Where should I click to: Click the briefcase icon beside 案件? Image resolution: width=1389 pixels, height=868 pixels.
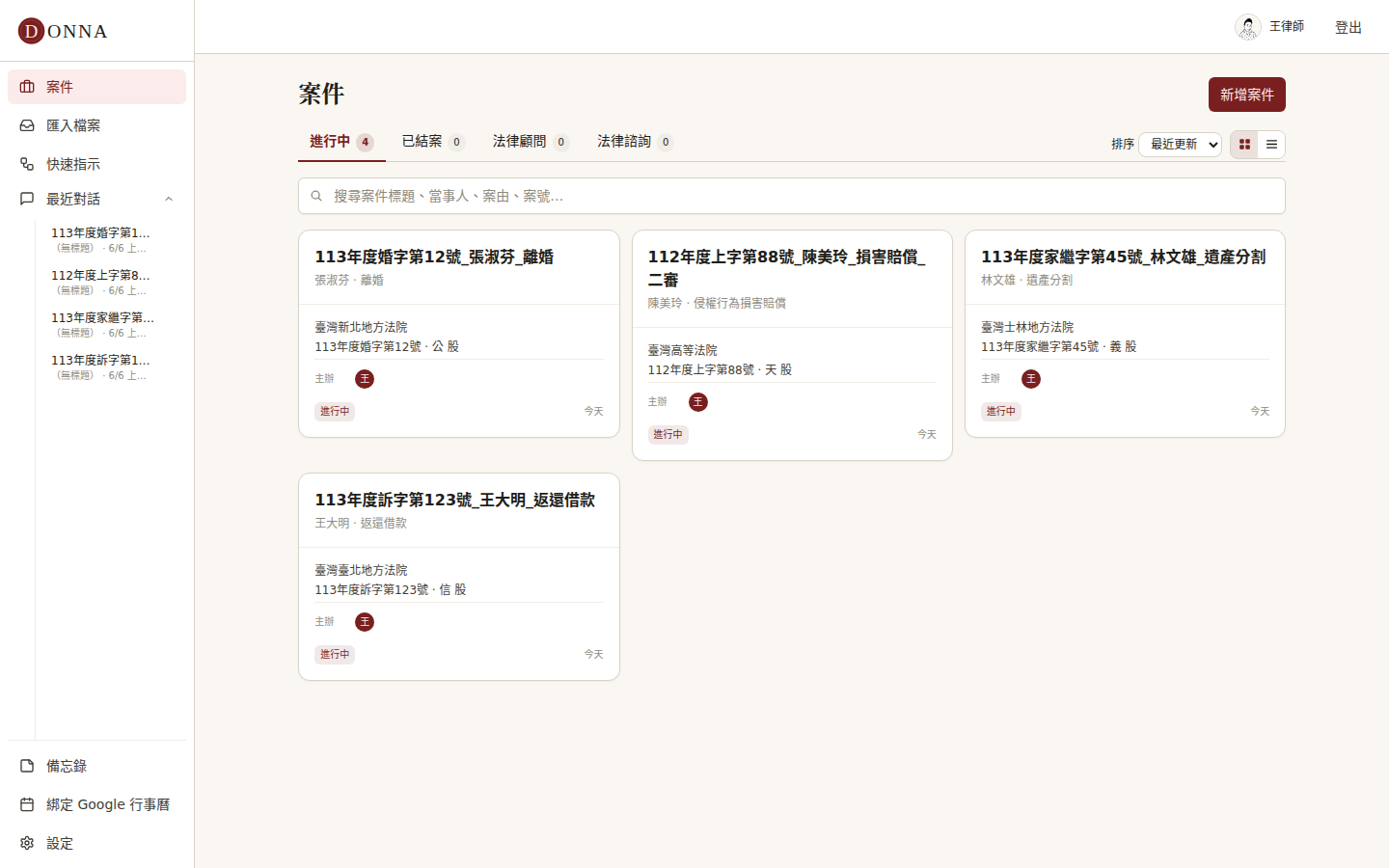(x=27, y=87)
